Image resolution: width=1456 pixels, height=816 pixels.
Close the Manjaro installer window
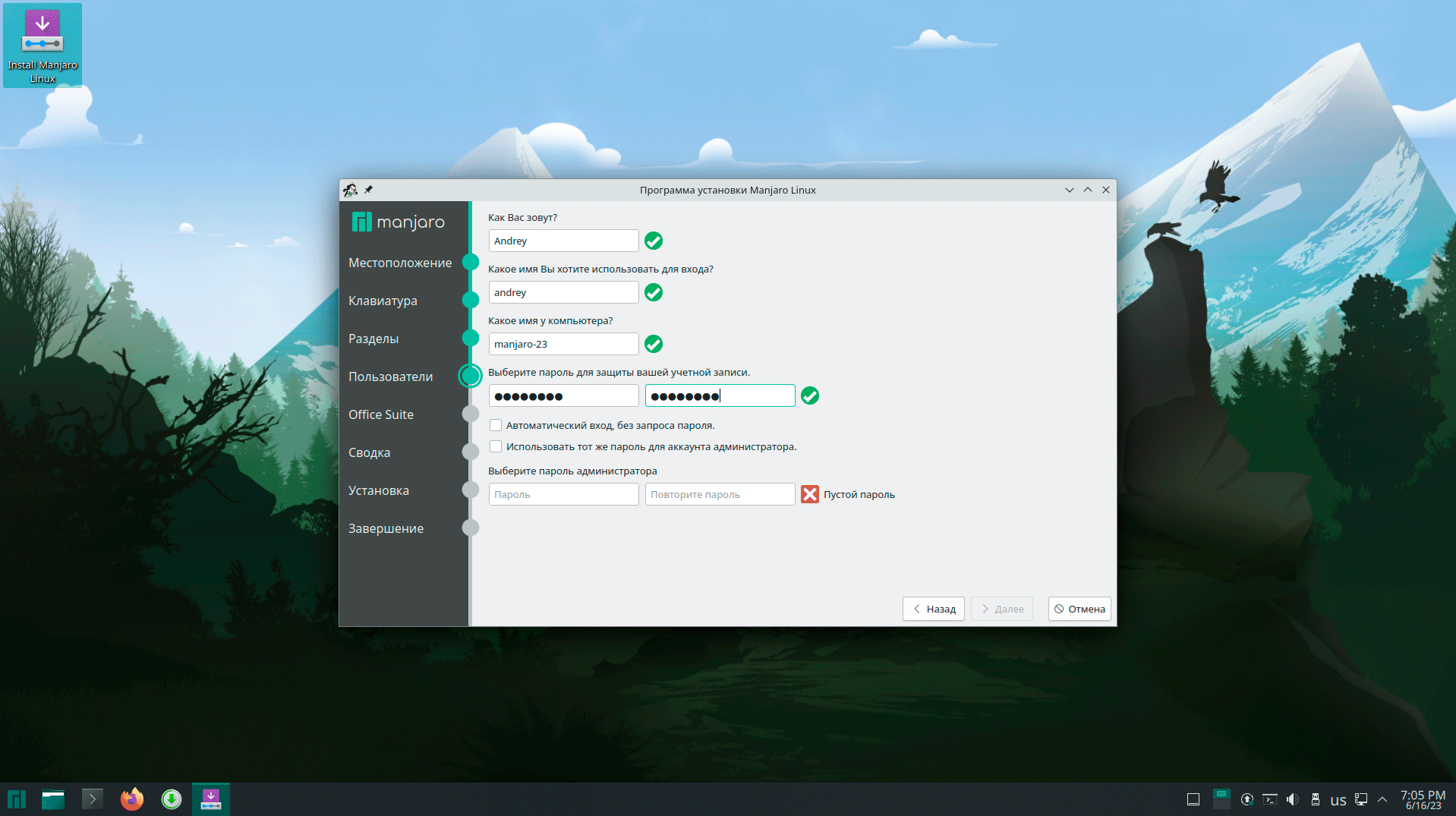pos(1106,190)
